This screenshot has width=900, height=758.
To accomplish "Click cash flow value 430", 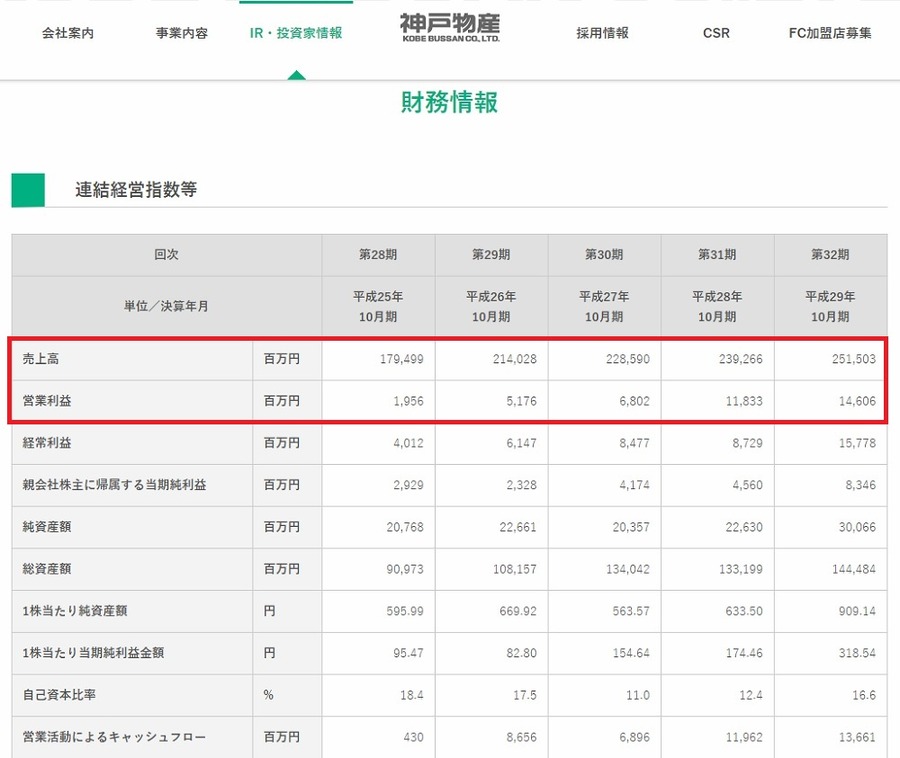I will [413, 737].
